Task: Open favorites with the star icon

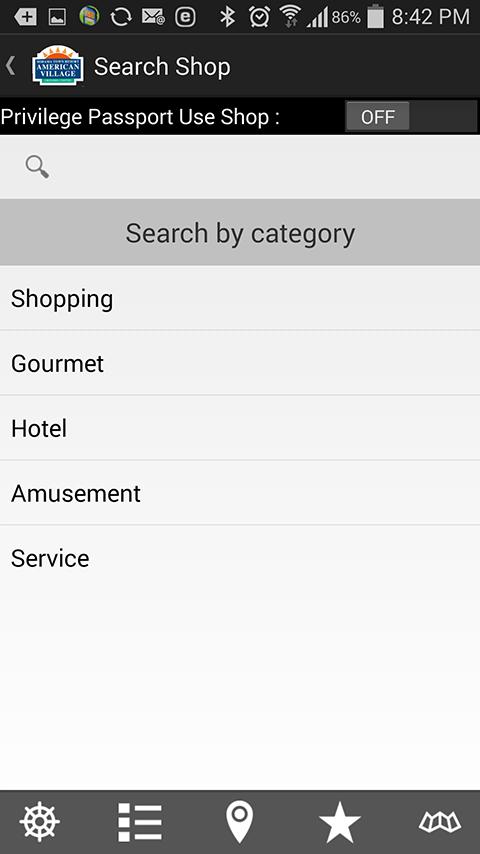Action: click(x=339, y=822)
